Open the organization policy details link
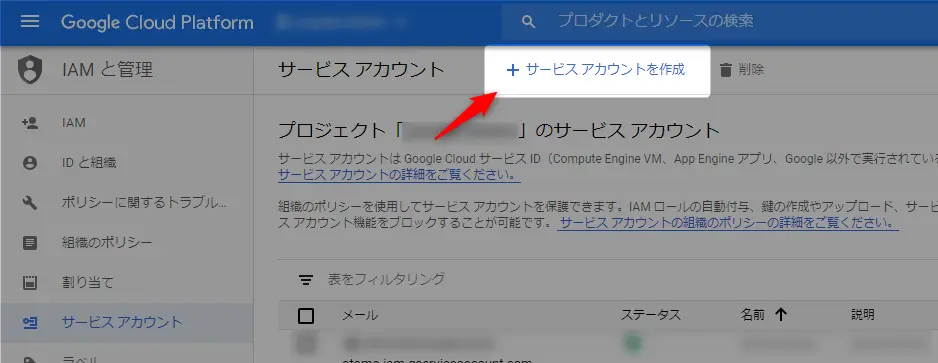The width and height of the screenshot is (938, 363). click(728, 223)
